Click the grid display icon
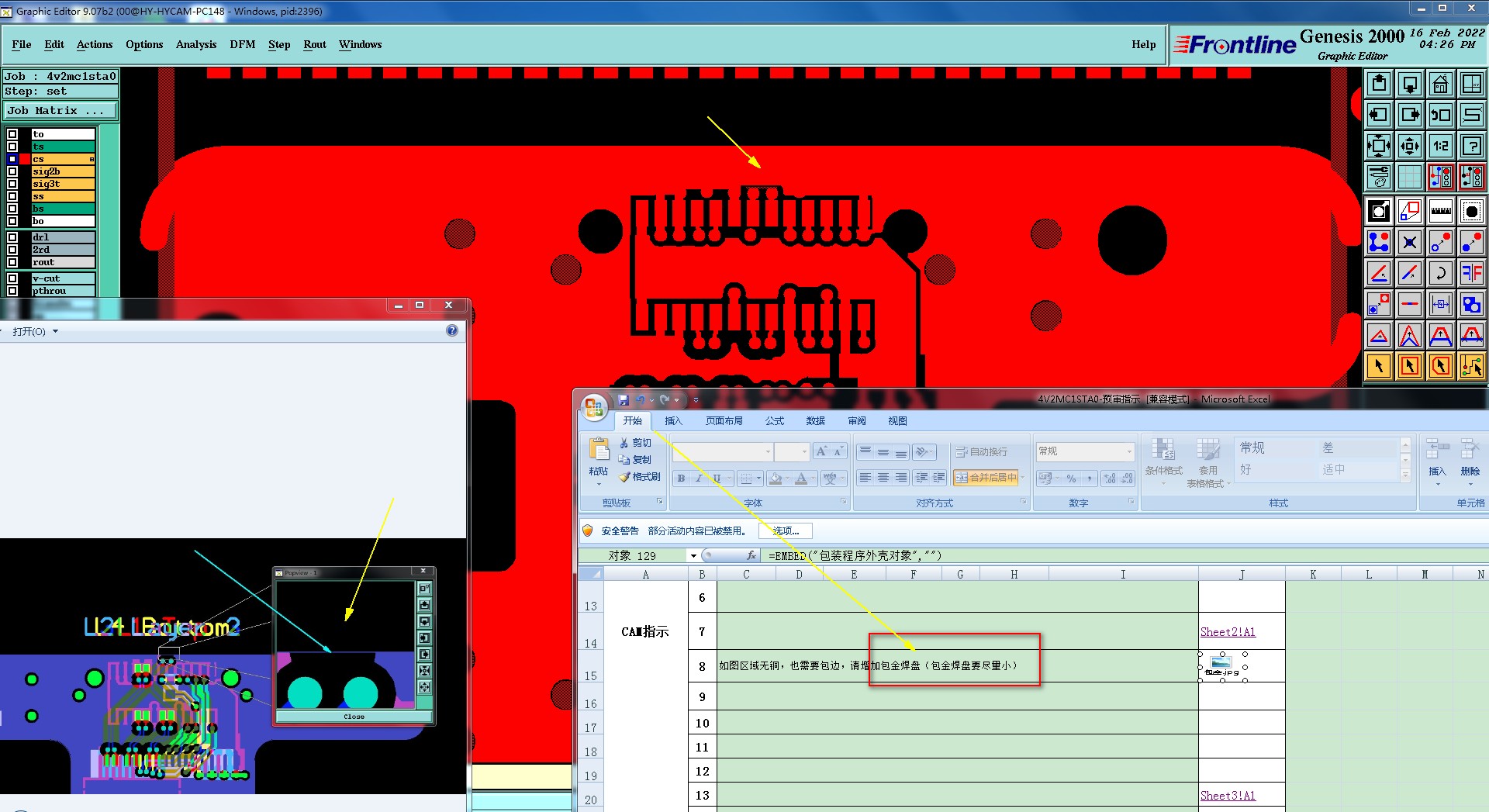The image size is (1489, 812). pos(1410,177)
